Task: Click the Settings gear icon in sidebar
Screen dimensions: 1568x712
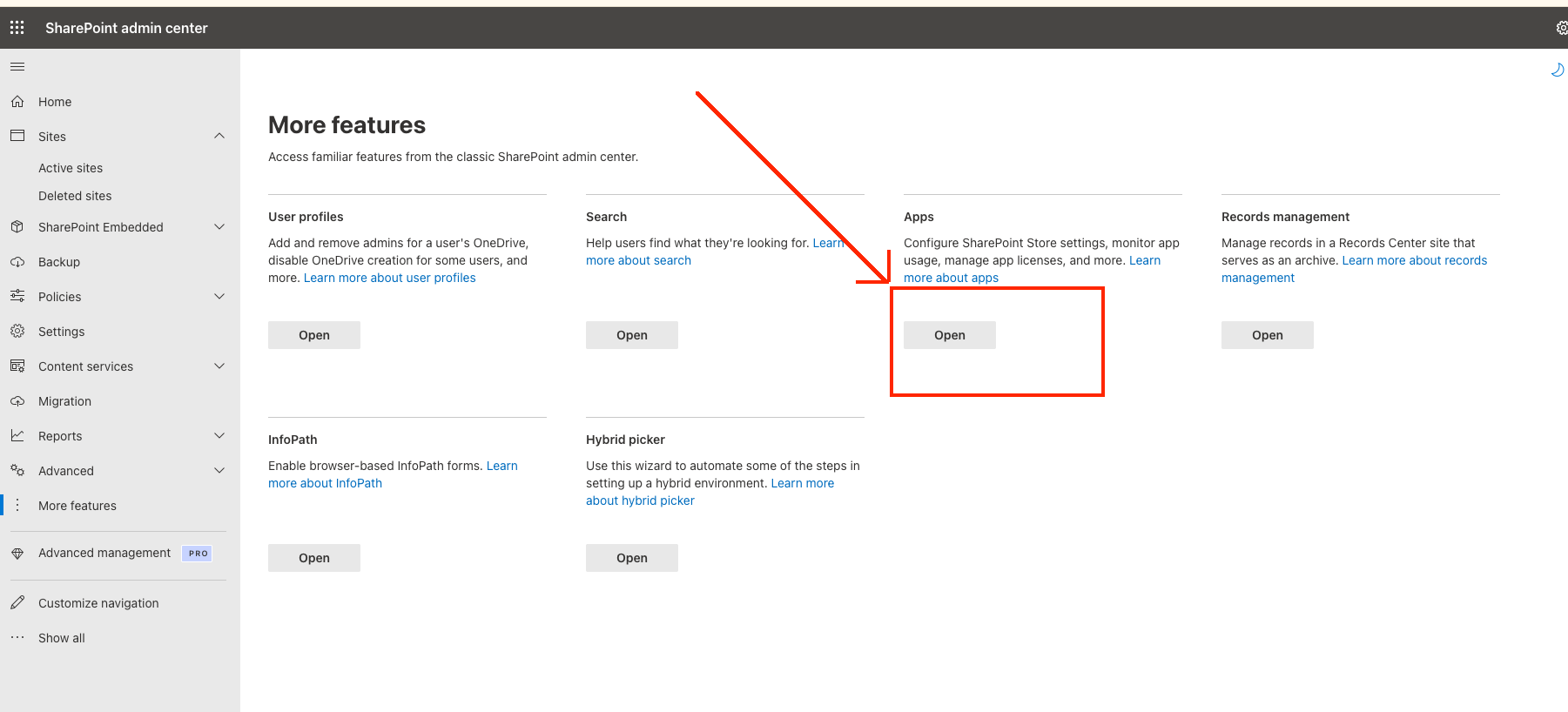Action: (17, 332)
